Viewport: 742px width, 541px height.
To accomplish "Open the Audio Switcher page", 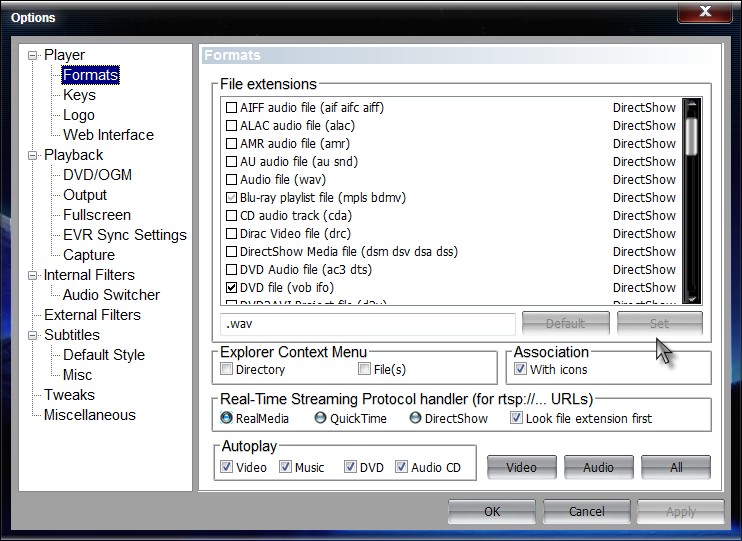I will 111,295.
